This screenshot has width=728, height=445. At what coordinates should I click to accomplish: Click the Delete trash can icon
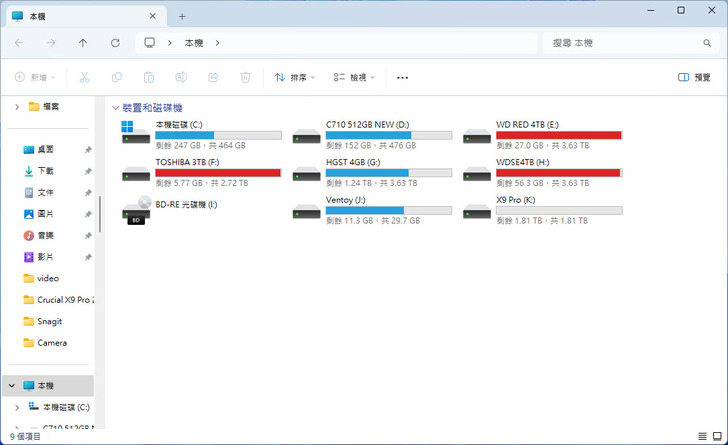tap(245, 77)
